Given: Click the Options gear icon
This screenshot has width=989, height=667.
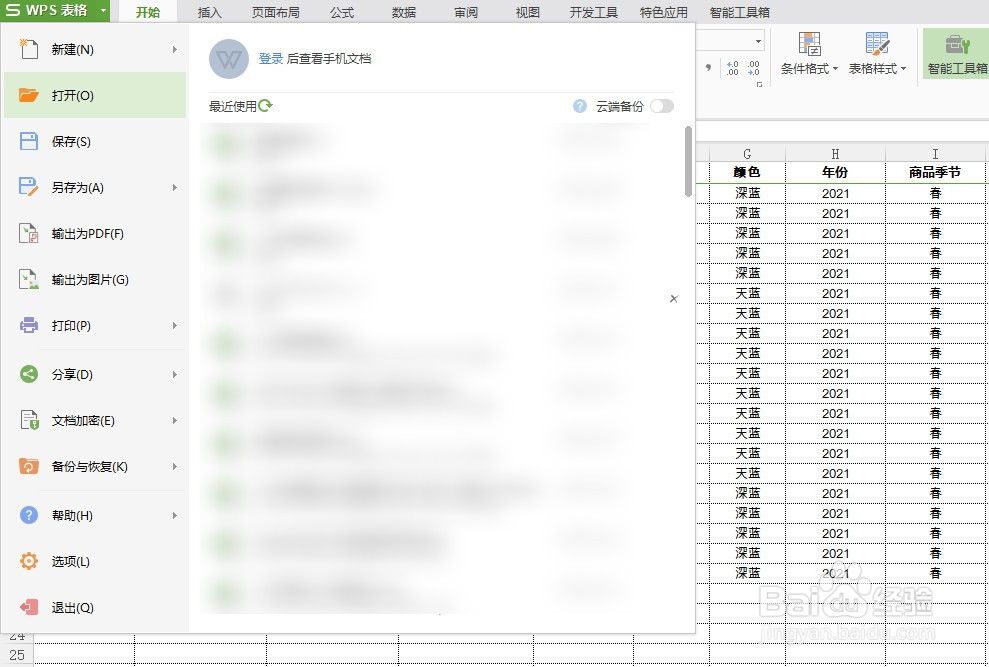Looking at the screenshot, I should tap(29, 561).
